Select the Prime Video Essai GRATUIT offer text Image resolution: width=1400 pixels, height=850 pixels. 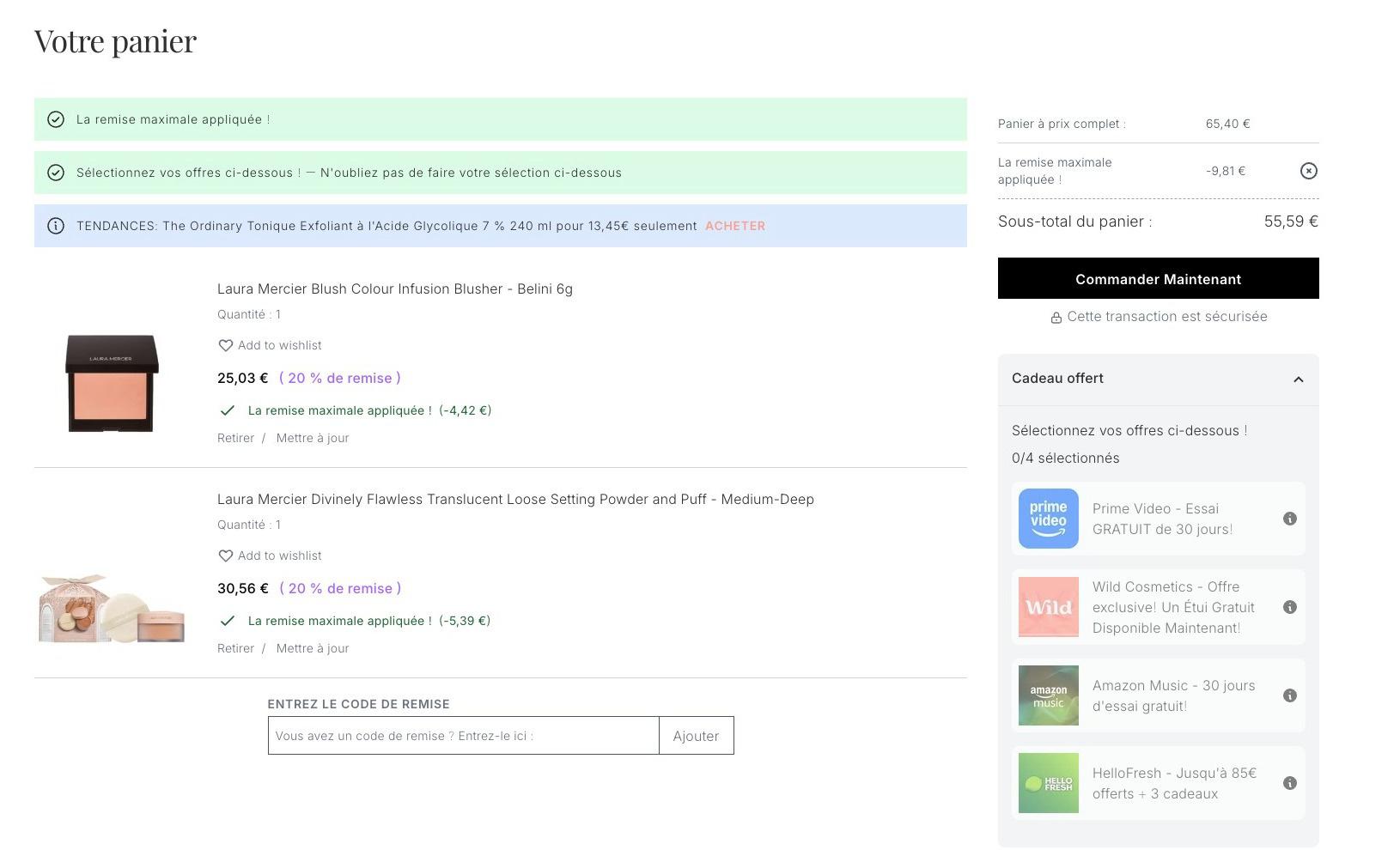[x=1162, y=519]
